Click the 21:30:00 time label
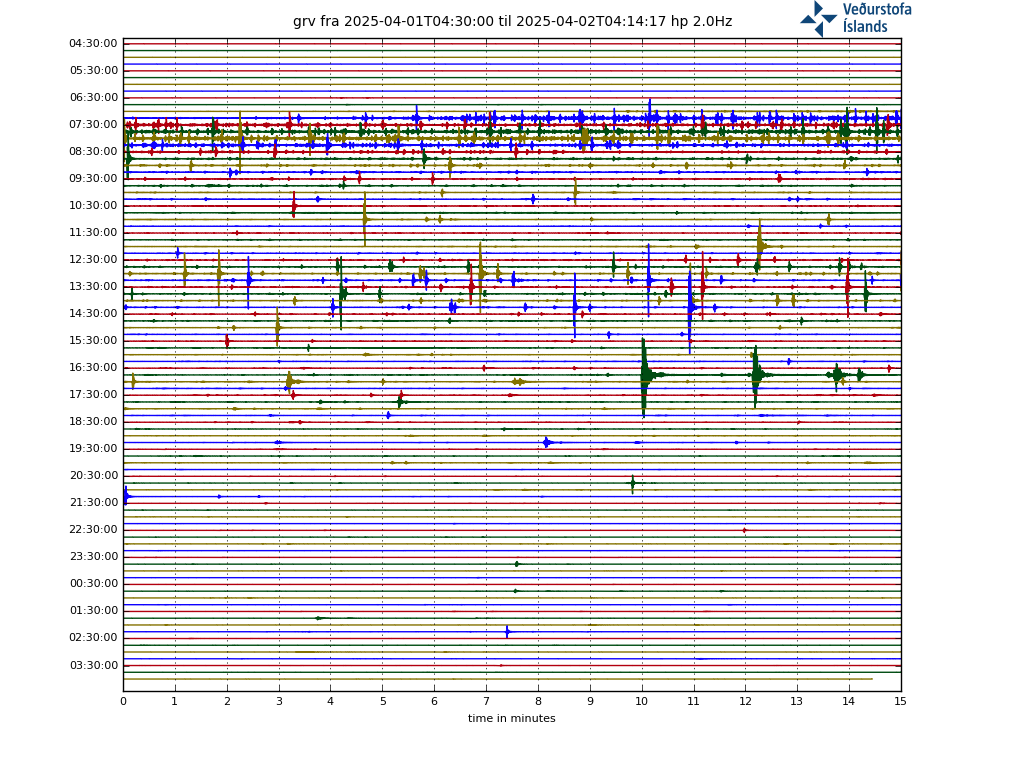1024x768 pixels. pos(93,502)
